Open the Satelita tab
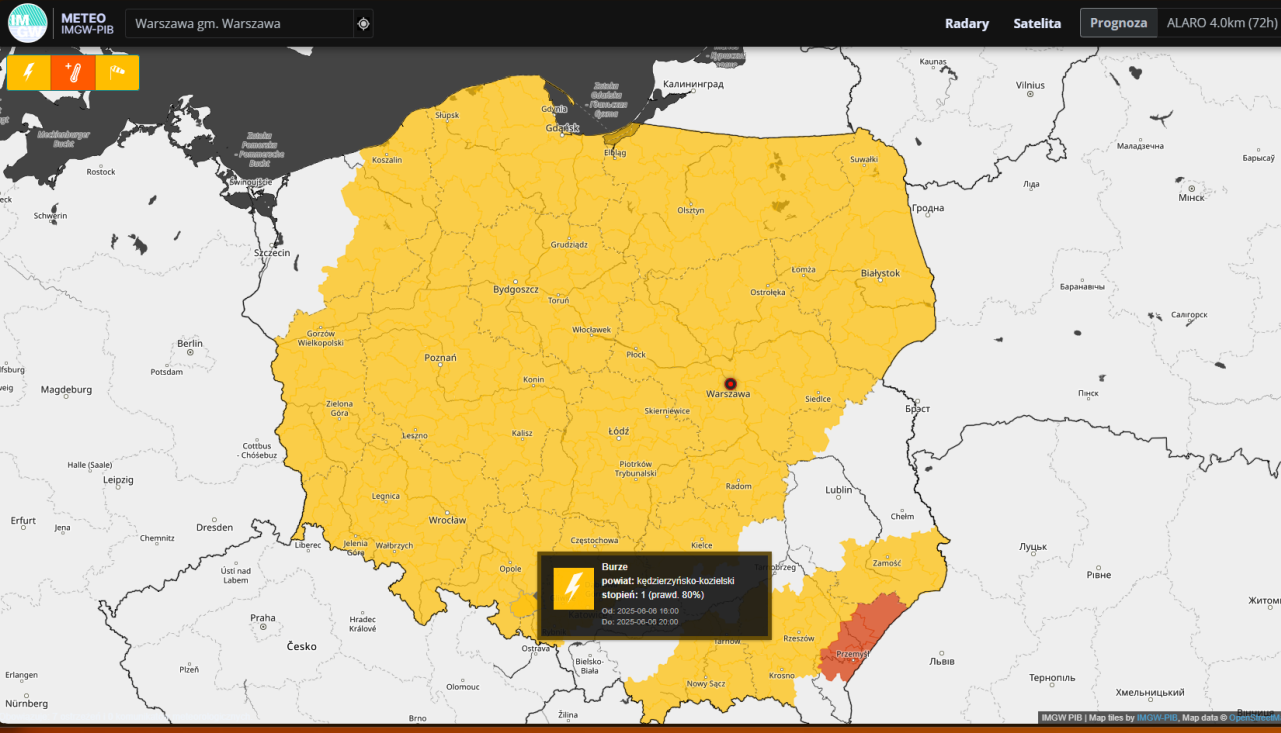This screenshot has height=733, width=1281. [1037, 23]
